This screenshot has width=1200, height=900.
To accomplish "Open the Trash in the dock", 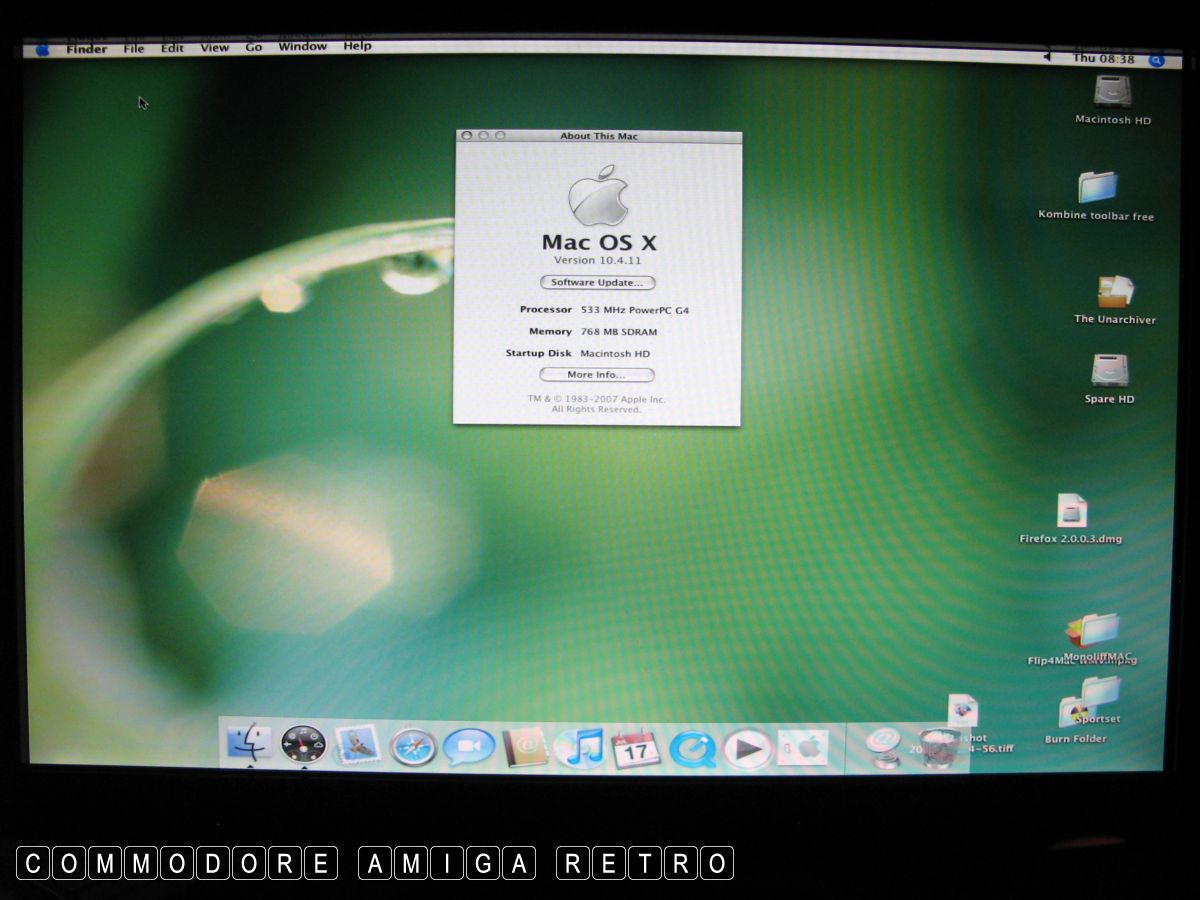I will click(937, 748).
